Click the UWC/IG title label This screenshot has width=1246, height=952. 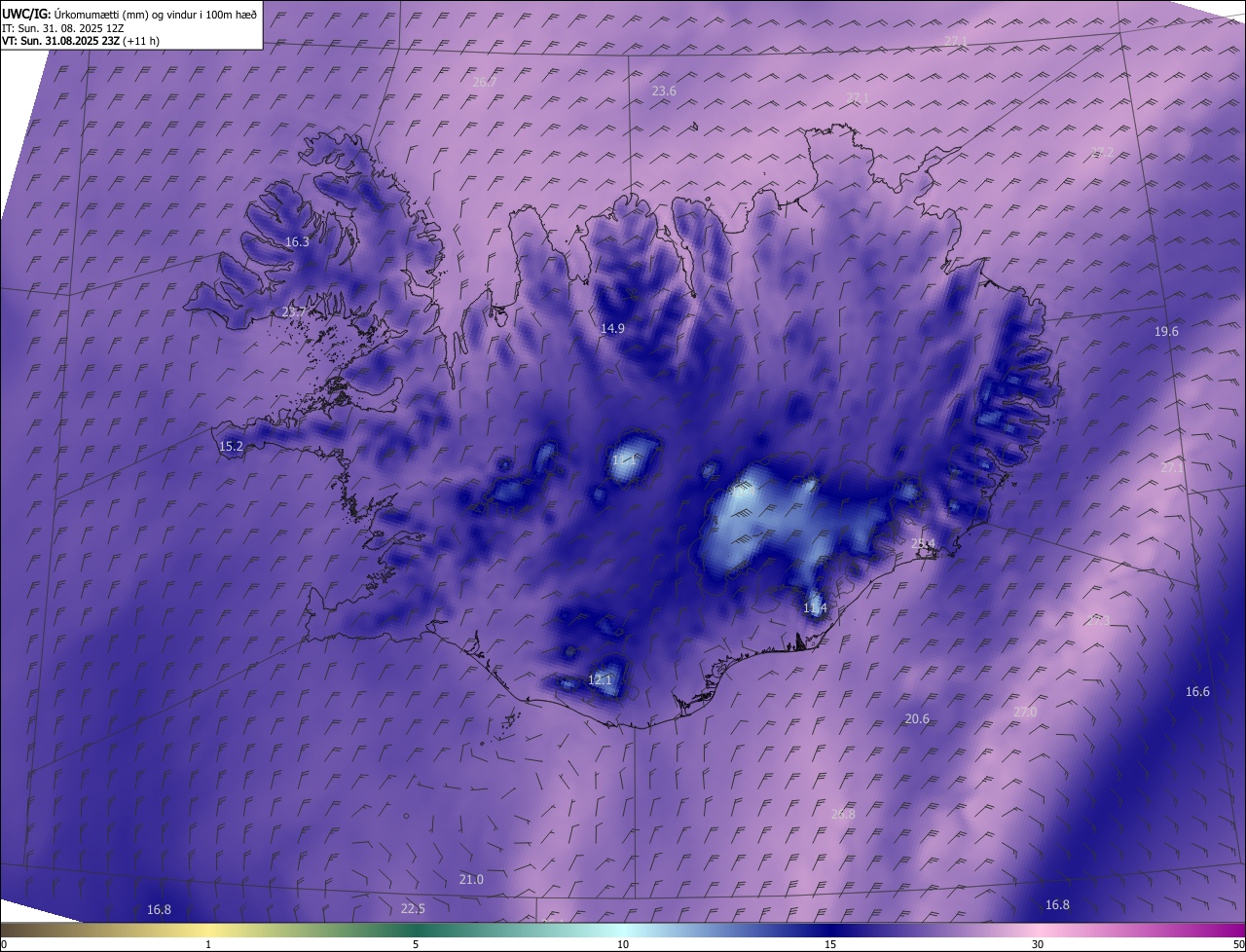pyautogui.click(x=27, y=14)
